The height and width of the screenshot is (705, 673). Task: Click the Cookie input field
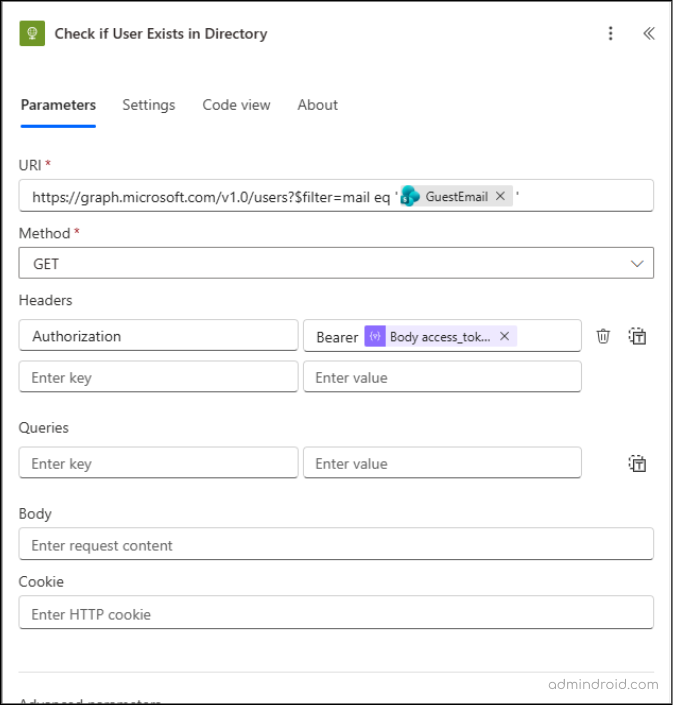tap(336, 614)
